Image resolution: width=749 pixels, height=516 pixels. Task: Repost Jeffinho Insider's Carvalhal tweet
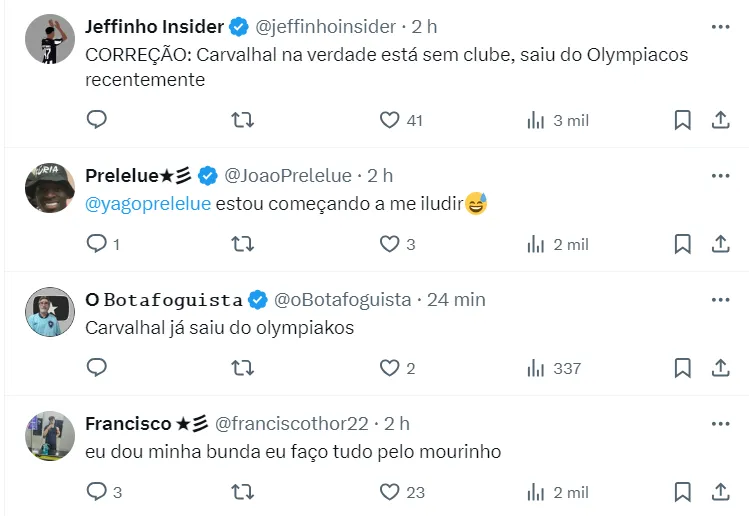tap(242, 120)
